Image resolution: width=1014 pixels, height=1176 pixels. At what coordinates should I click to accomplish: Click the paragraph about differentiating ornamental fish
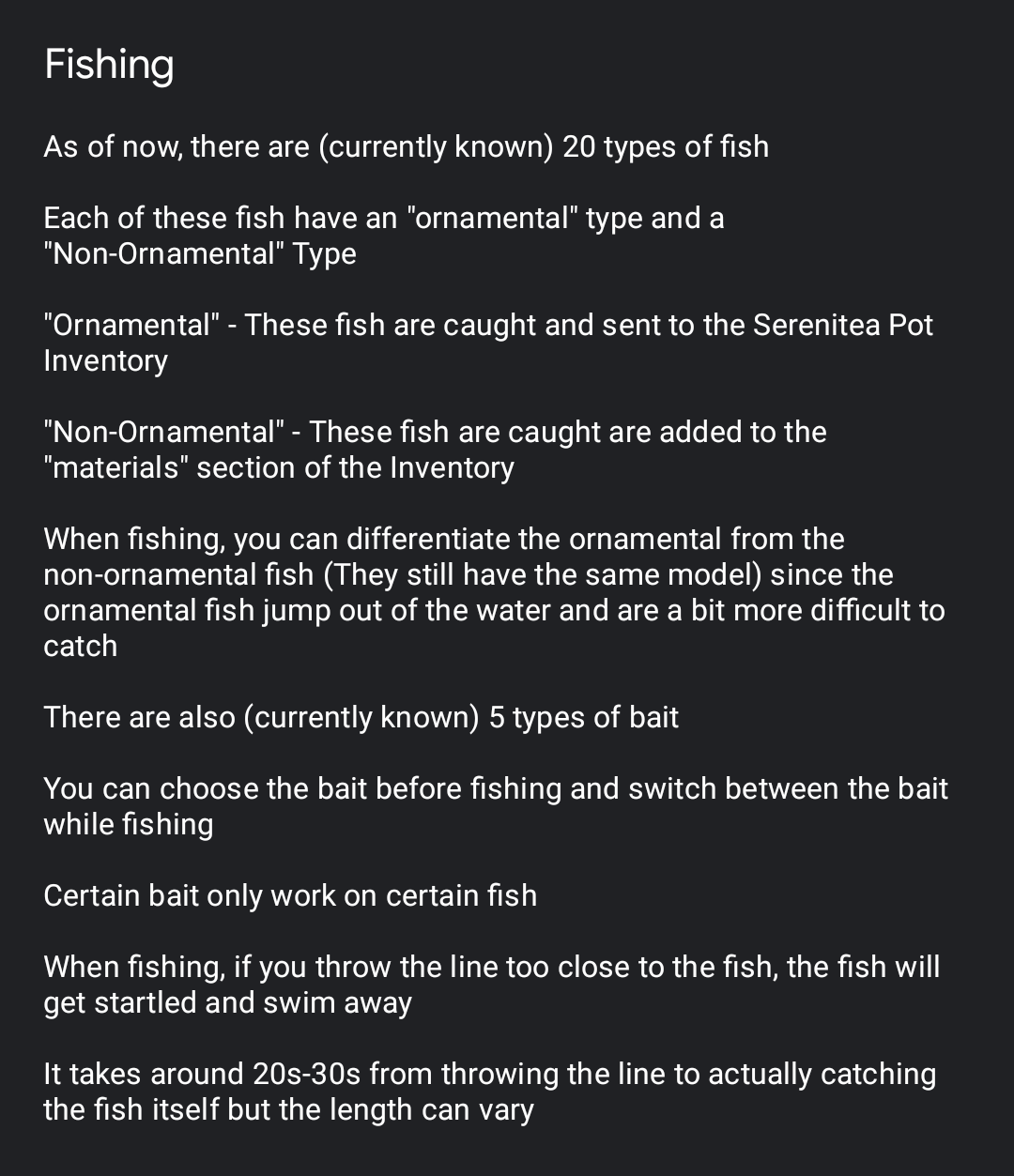tap(494, 592)
